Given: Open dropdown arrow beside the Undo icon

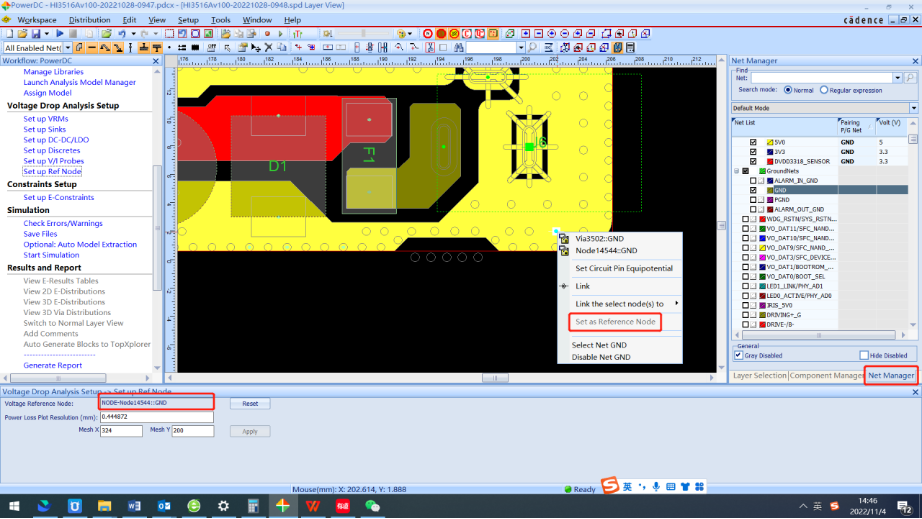Looking at the screenshot, I should click(x=133, y=34).
